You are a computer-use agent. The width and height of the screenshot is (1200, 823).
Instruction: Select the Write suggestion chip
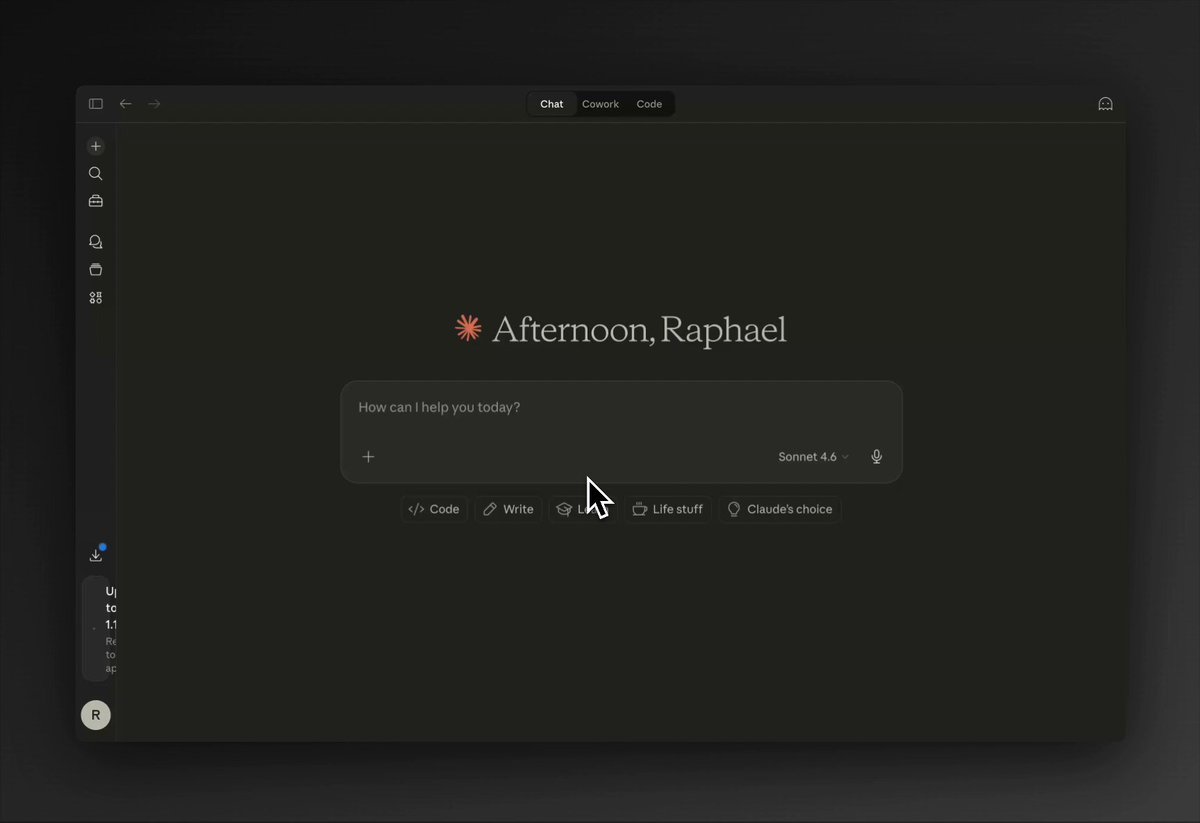pyautogui.click(x=508, y=509)
